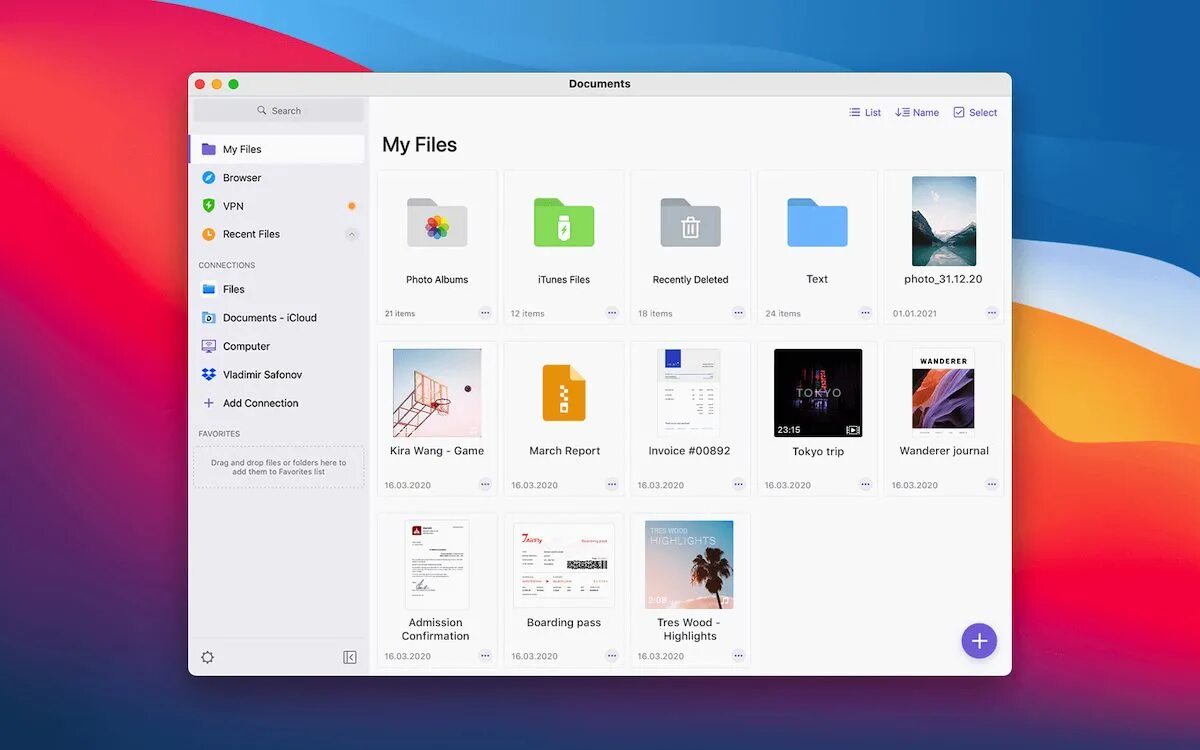Click the "My Files" page heading
This screenshot has height=750, width=1200.
click(x=420, y=145)
